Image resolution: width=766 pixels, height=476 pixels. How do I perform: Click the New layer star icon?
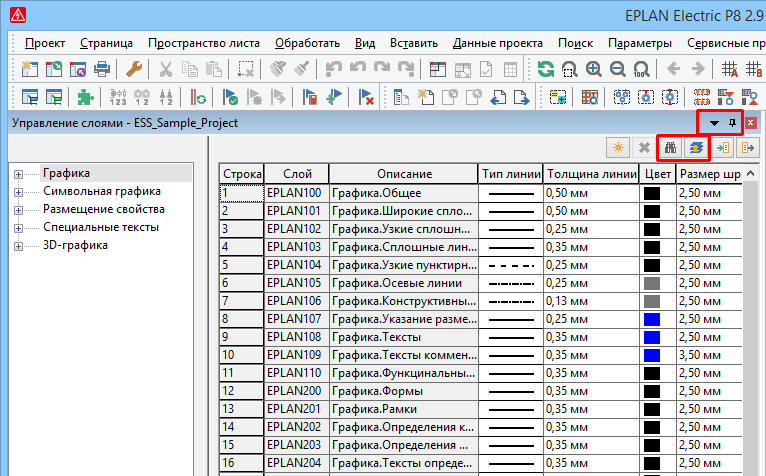click(x=620, y=147)
